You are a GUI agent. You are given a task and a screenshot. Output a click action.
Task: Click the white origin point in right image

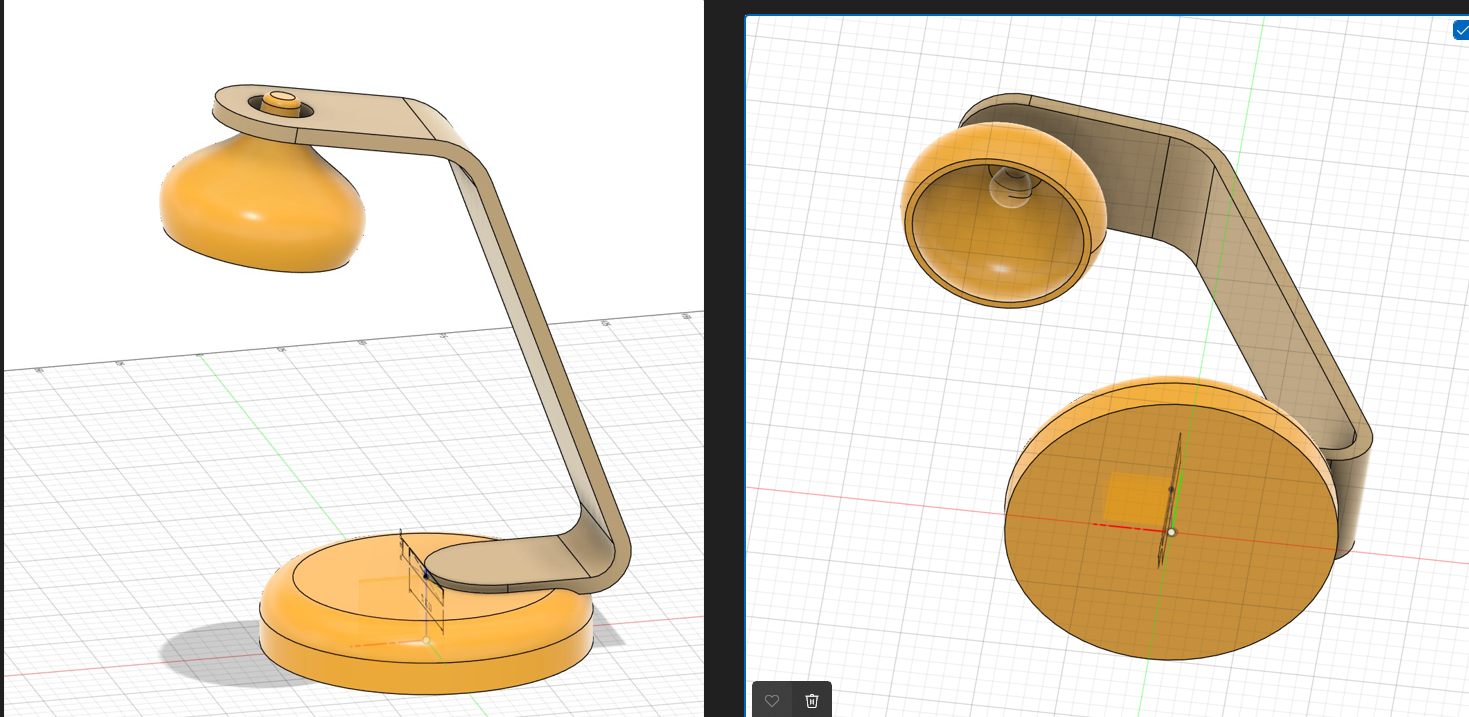[x=1172, y=532]
